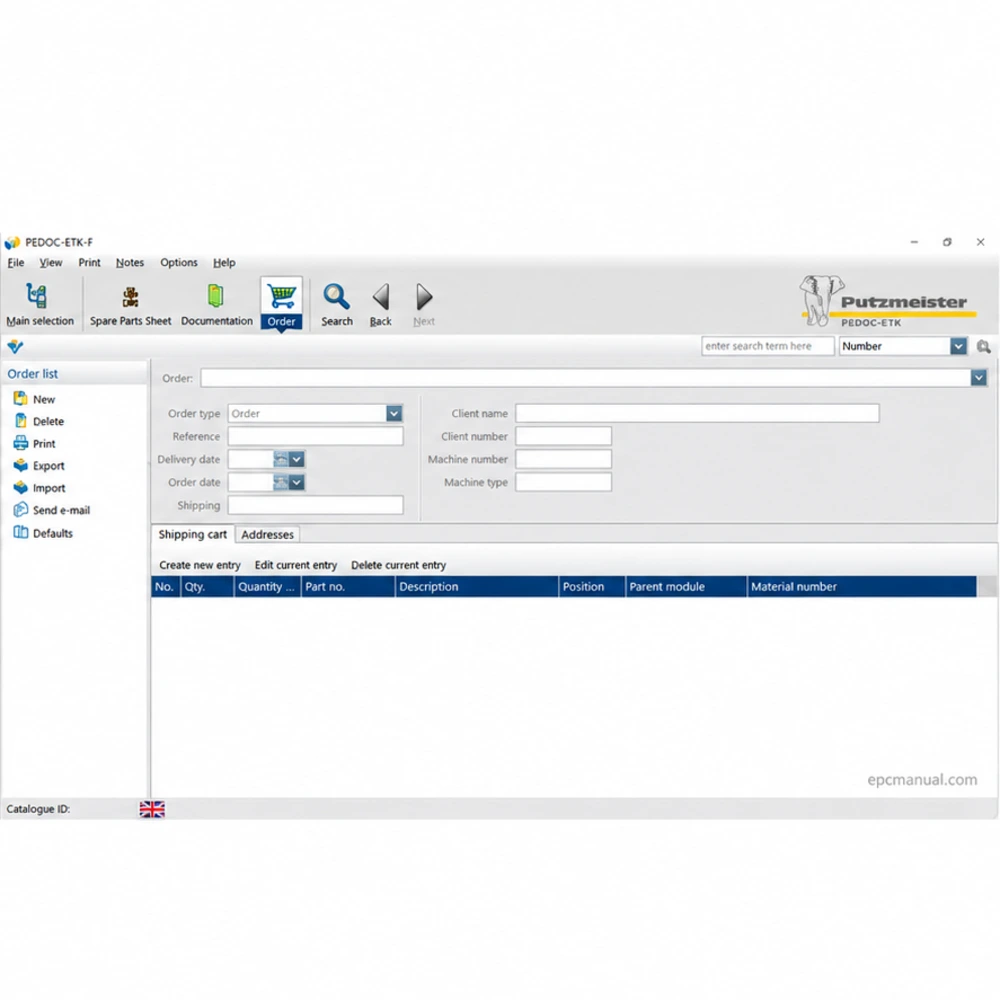
Task: Click Create new entry
Action: tap(200, 565)
